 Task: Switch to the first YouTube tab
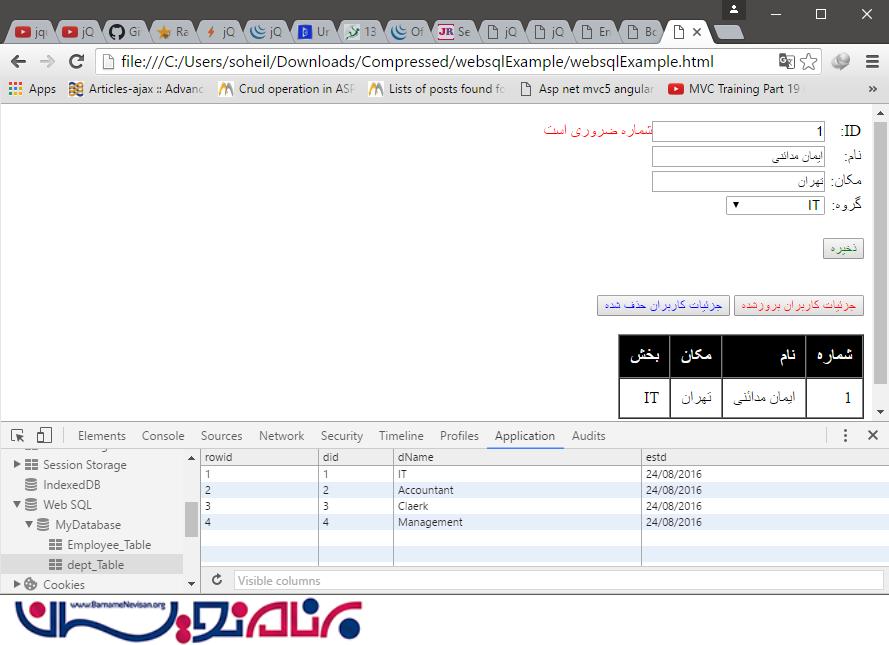[x=32, y=32]
